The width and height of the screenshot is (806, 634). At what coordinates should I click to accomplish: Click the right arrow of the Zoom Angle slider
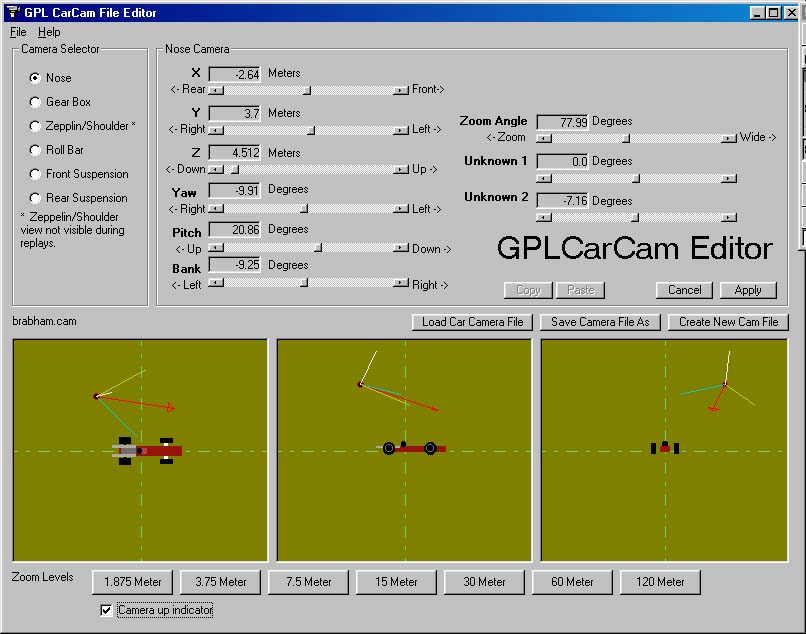click(729, 139)
